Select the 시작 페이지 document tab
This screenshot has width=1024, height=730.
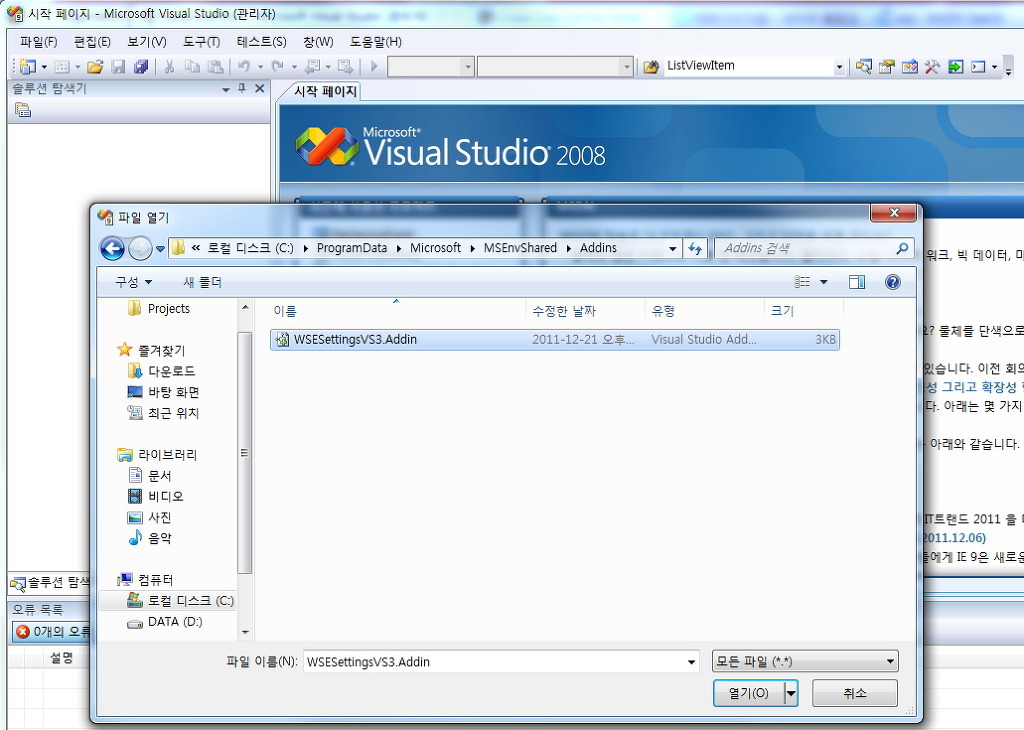[325, 91]
